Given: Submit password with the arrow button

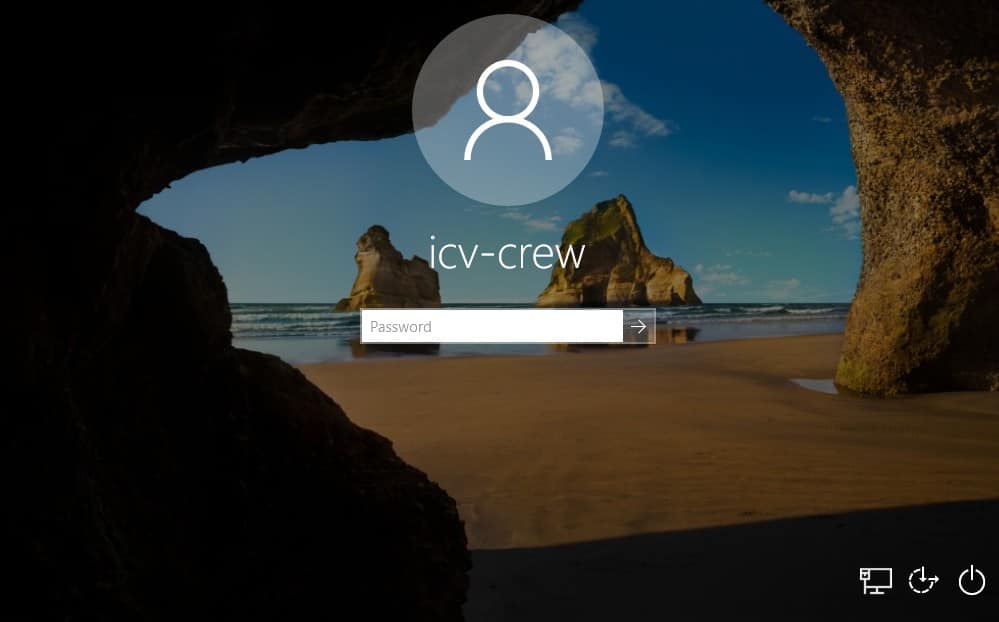Looking at the screenshot, I should point(639,326).
